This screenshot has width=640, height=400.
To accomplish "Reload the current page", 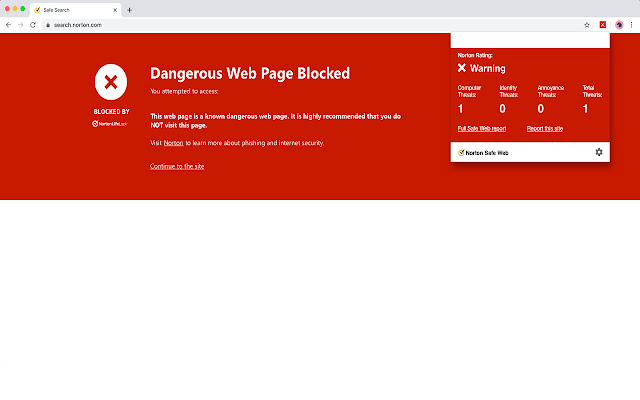I will [33, 25].
